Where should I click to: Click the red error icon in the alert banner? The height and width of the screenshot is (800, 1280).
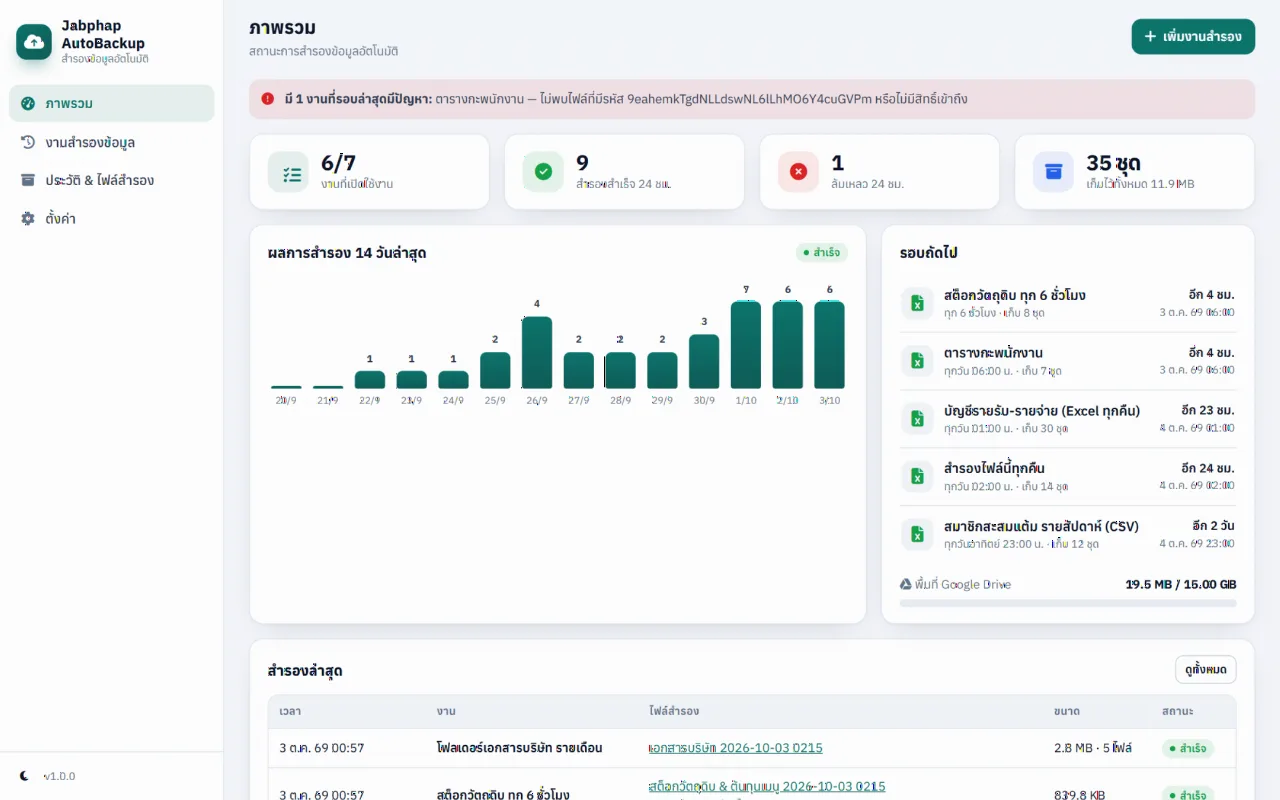[x=268, y=99]
